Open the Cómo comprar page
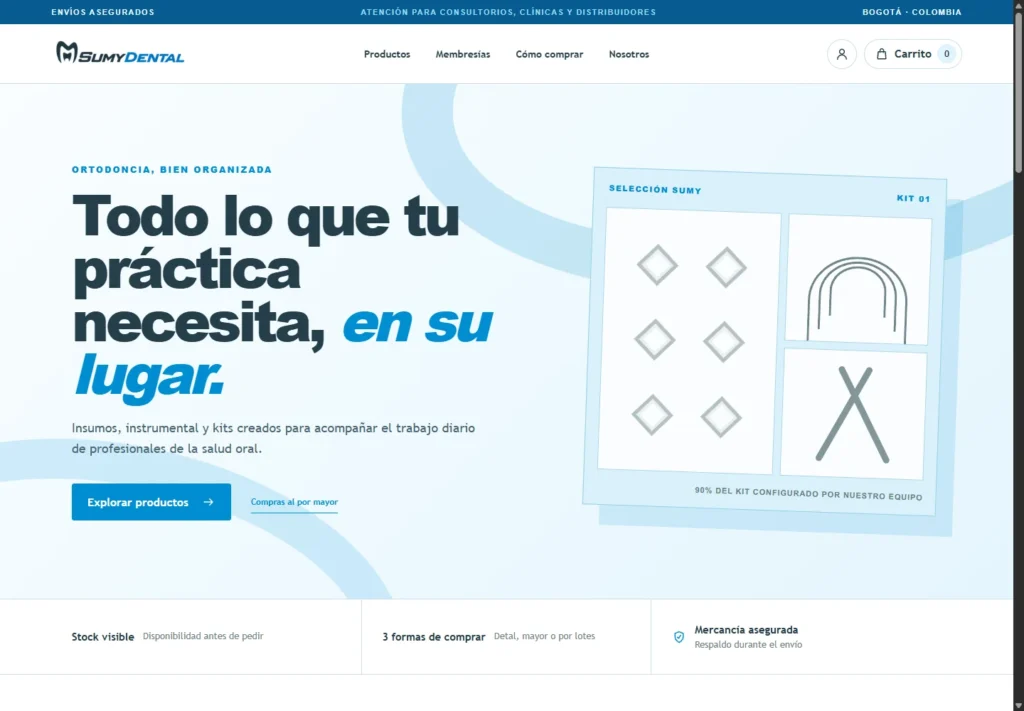This screenshot has width=1024, height=711. 549,54
